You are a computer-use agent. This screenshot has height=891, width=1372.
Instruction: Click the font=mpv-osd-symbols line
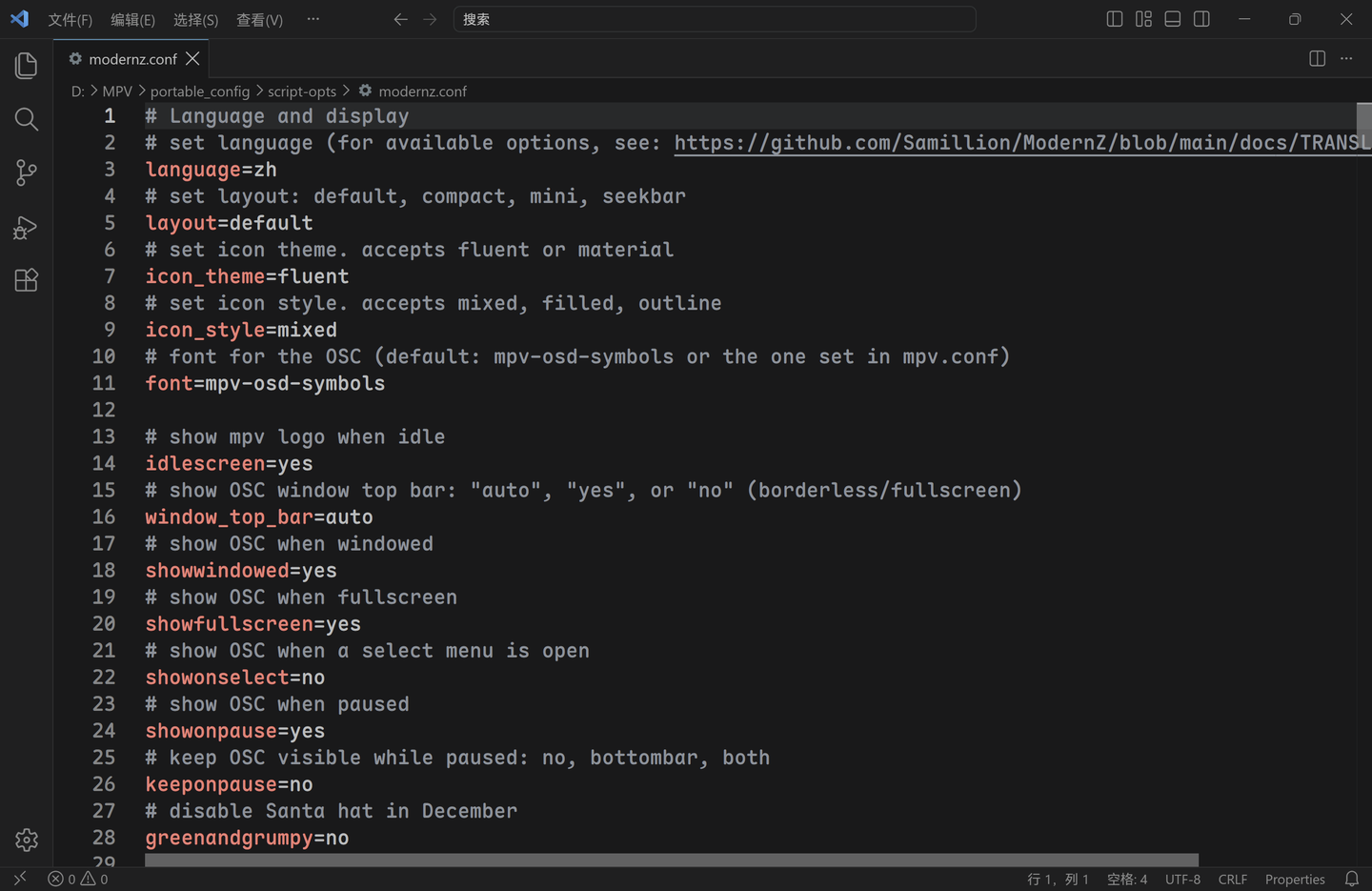tap(265, 383)
